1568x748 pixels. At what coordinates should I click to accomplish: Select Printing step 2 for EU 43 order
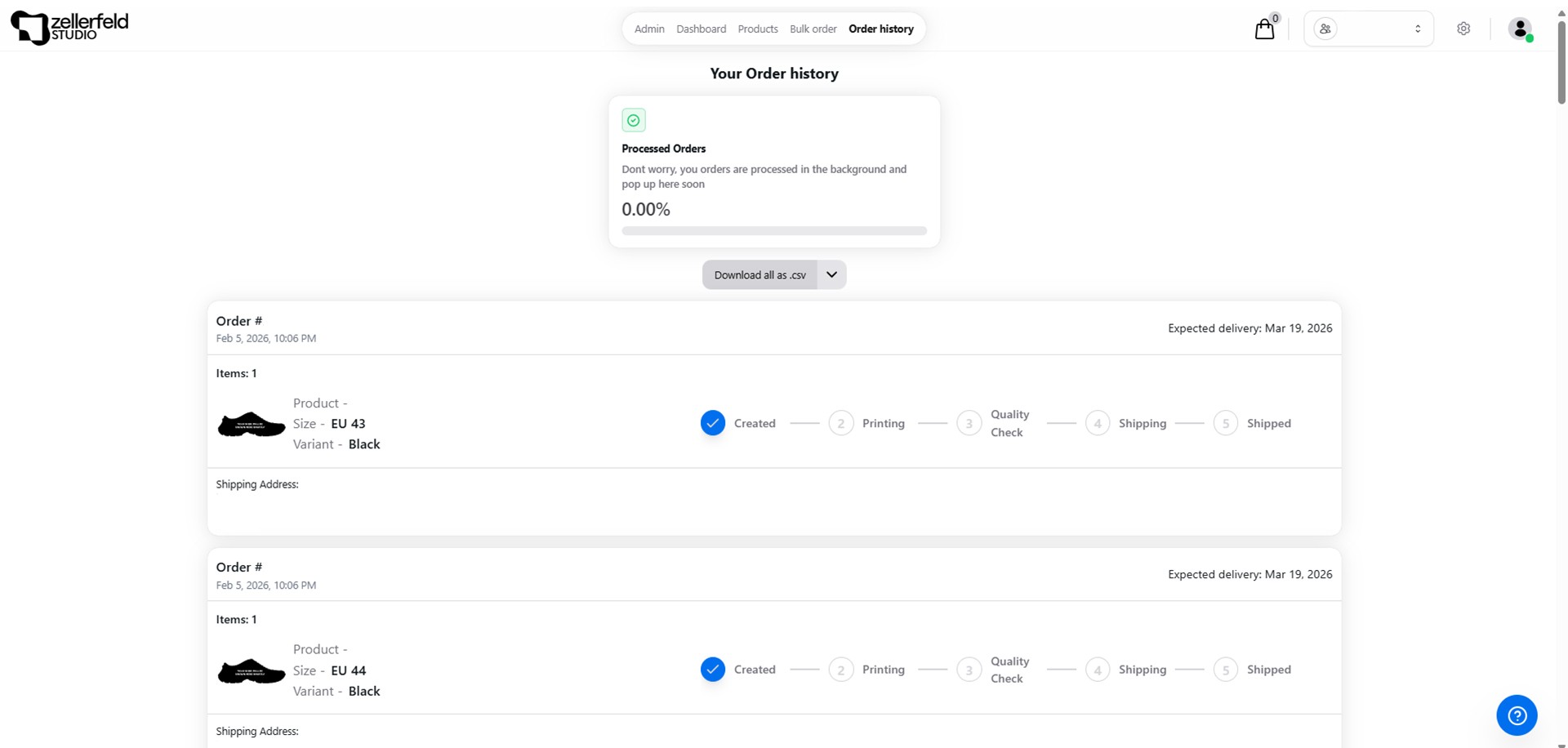841,423
